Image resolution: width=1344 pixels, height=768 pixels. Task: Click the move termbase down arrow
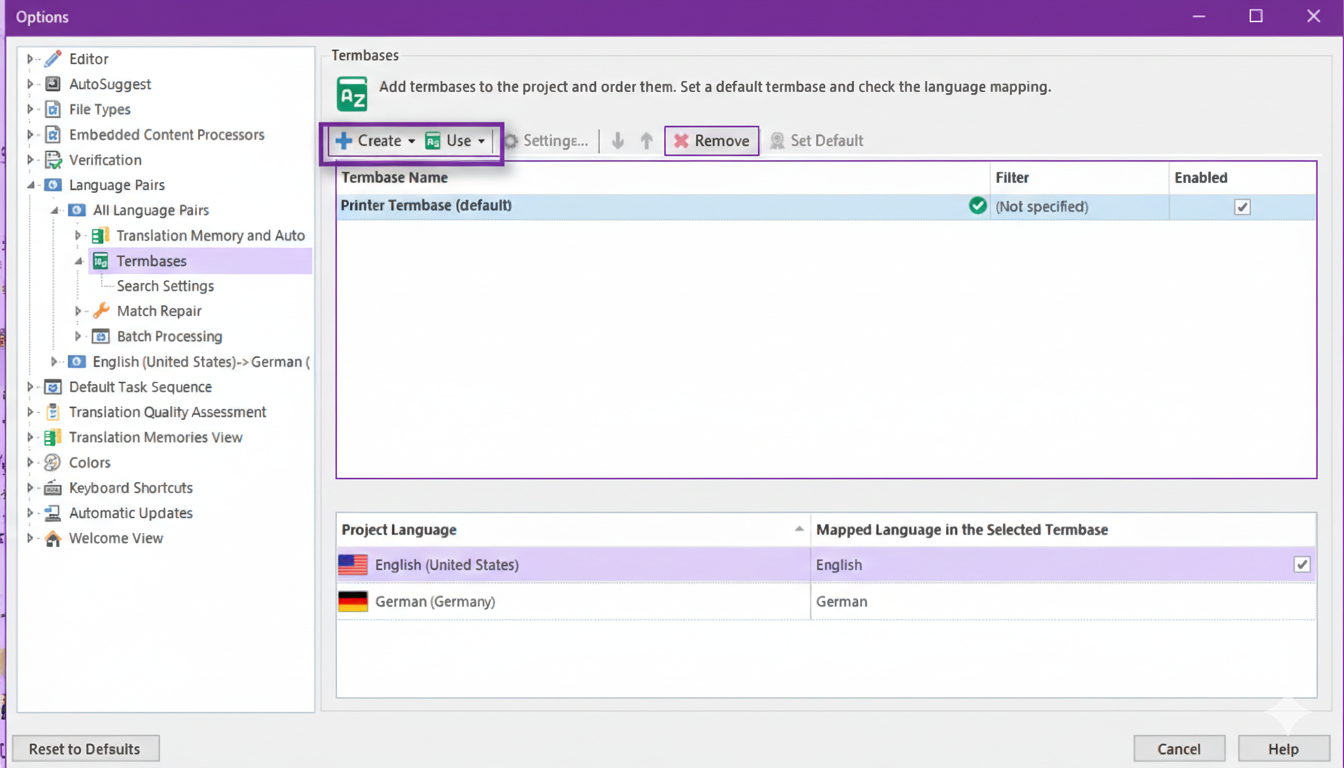pyautogui.click(x=618, y=141)
